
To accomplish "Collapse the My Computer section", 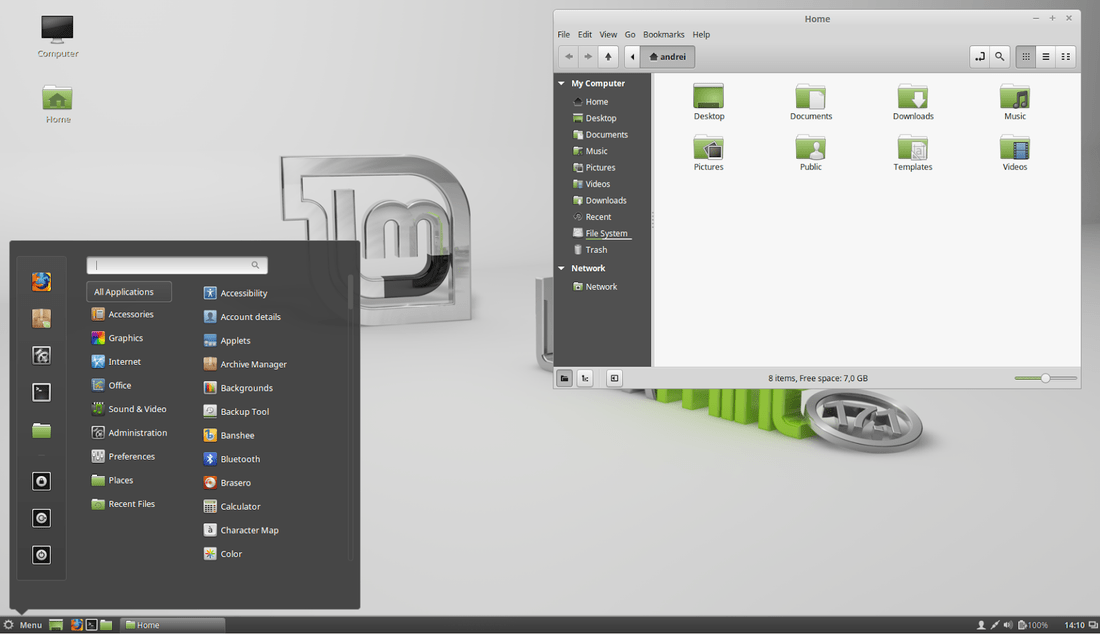I will [x=562, y=83].
